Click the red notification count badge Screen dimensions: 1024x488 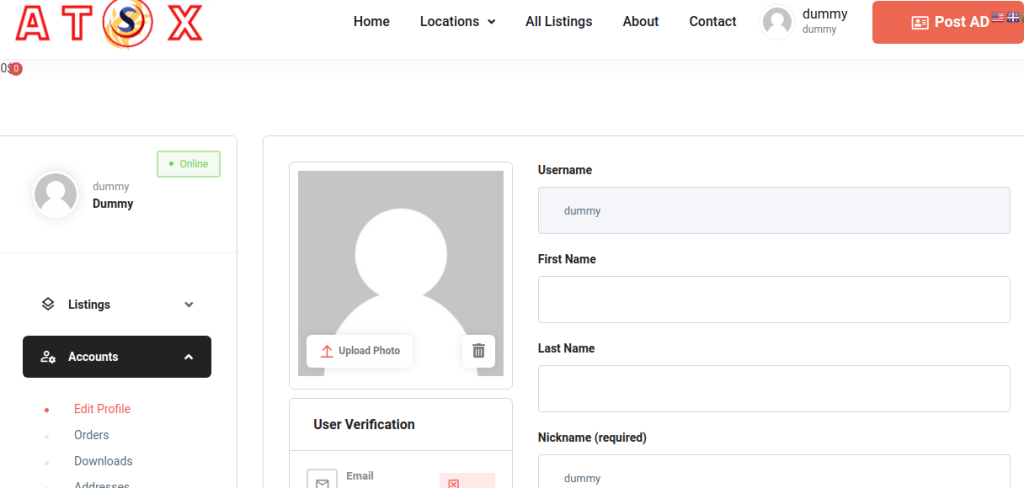pos(15,68)
